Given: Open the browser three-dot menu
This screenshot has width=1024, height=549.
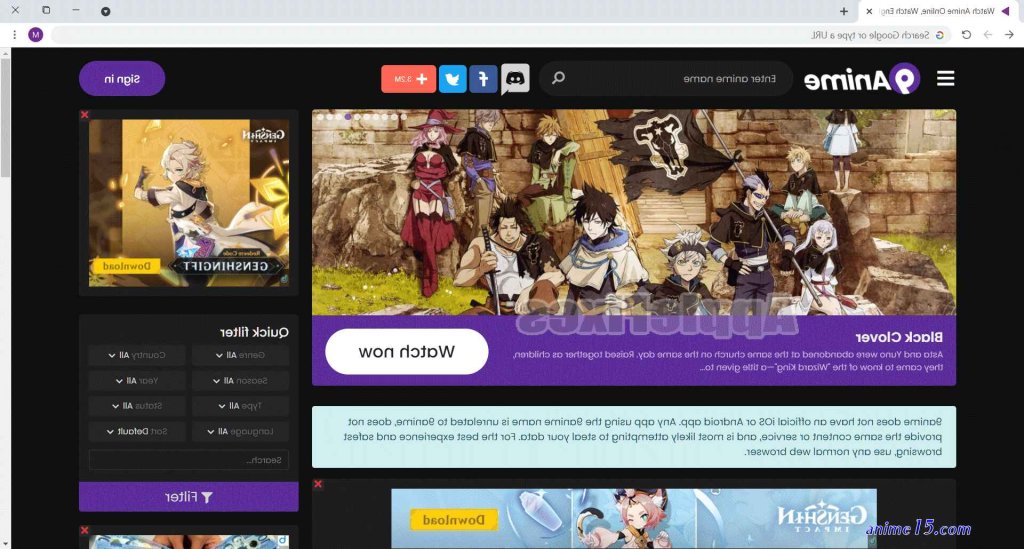Looking at the screenshot, I should (14, 35).
